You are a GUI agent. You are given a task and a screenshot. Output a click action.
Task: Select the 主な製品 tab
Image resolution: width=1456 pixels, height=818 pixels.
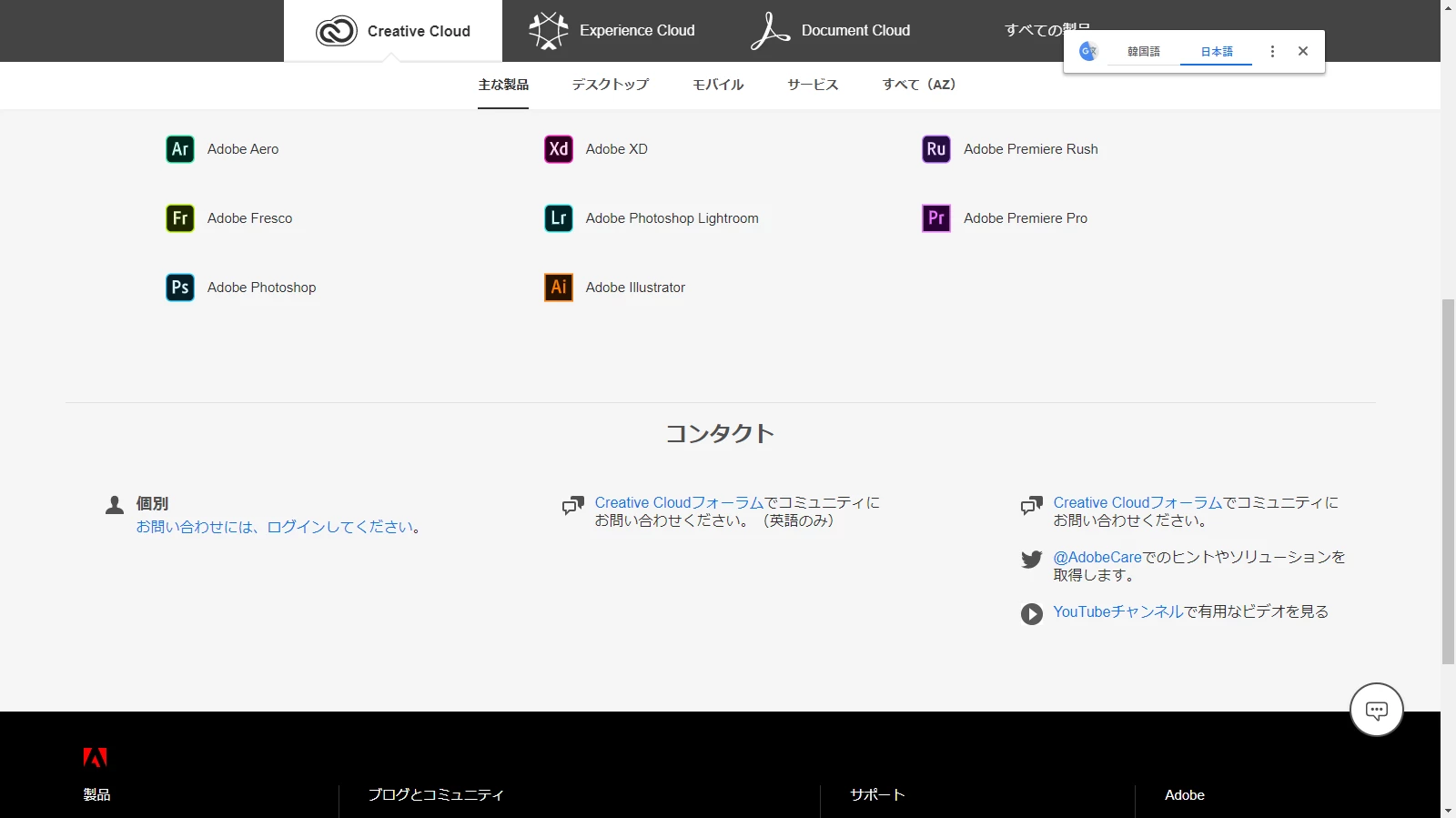tap(503, 85)
